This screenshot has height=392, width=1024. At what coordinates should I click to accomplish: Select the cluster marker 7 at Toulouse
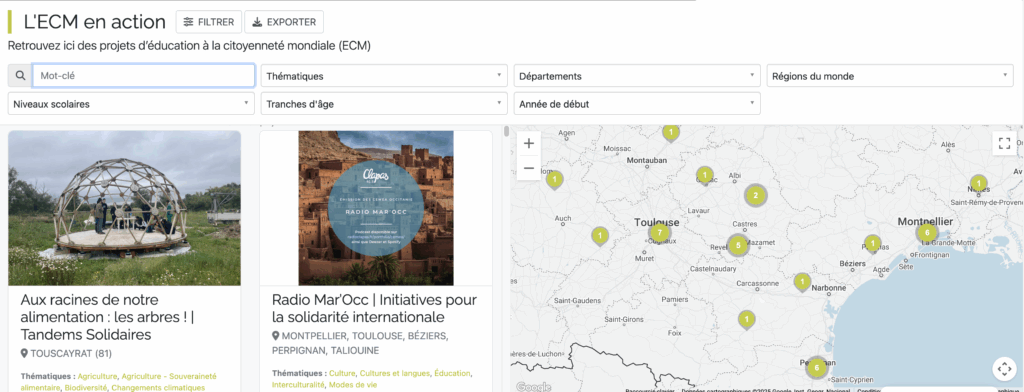click(x=660, y=233)
